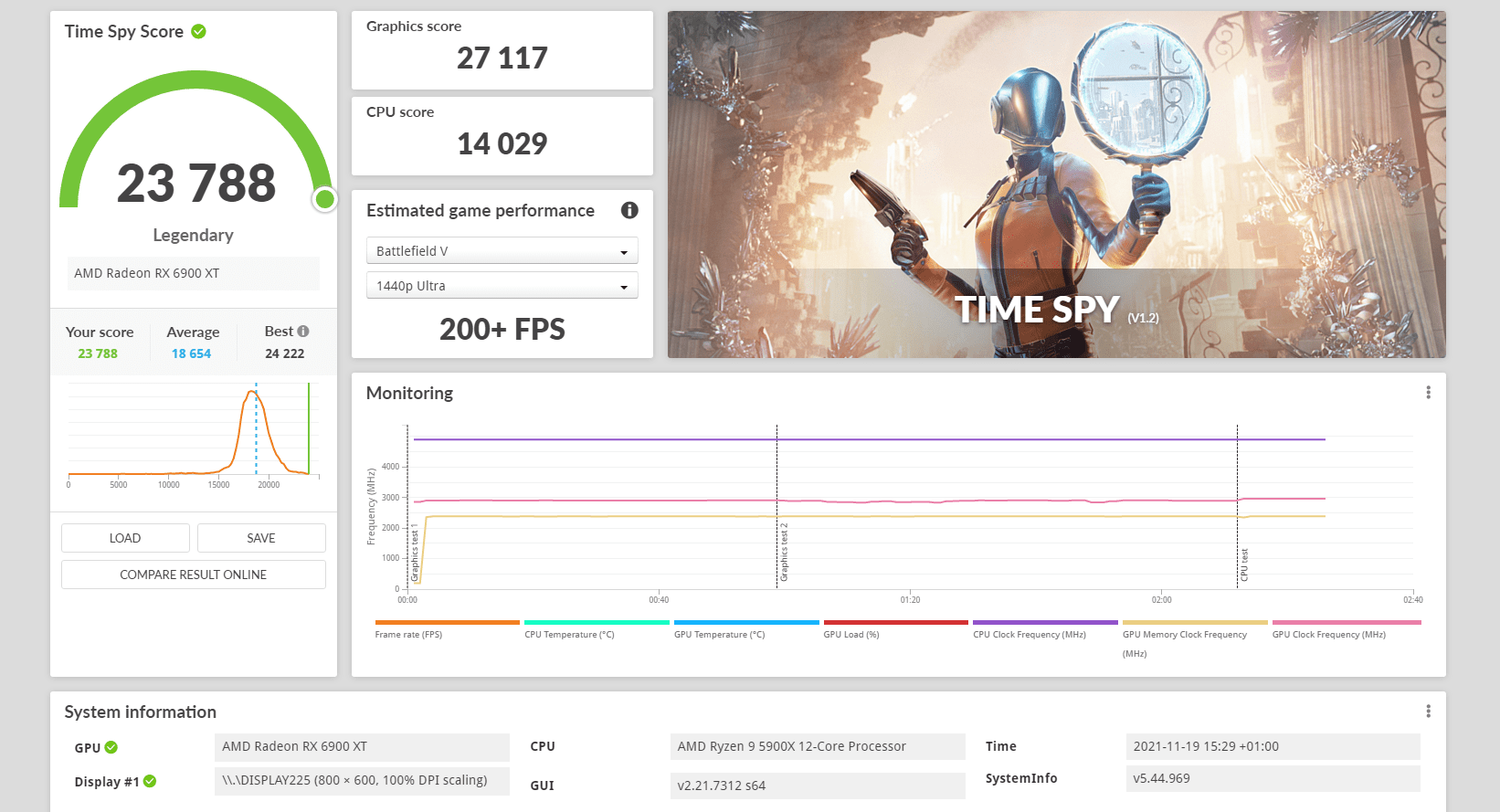The width and height of the screenshot is (1500, 812).
Task: Click the green check next to Display #1
Action: (150, 781)
